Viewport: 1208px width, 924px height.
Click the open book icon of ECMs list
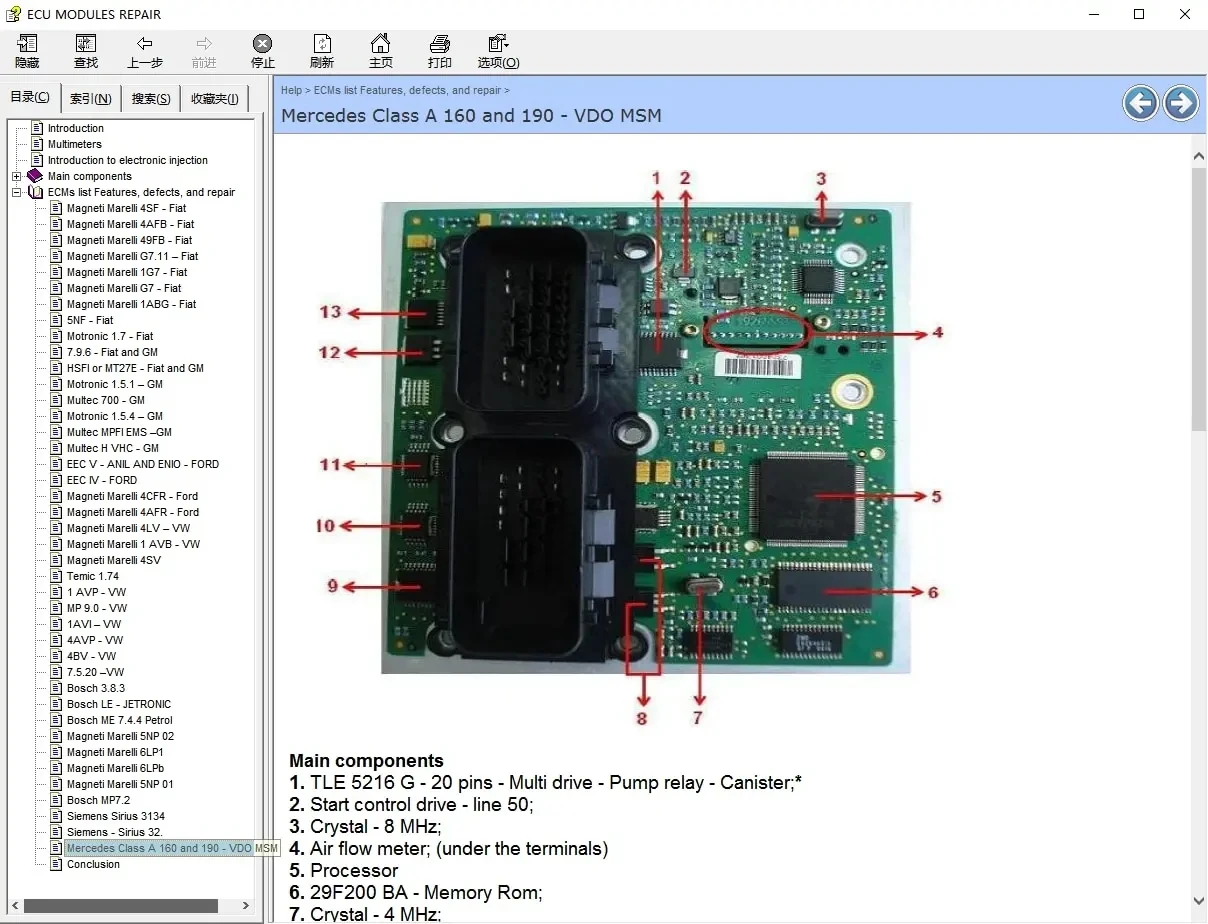click(x=35, y=192)
